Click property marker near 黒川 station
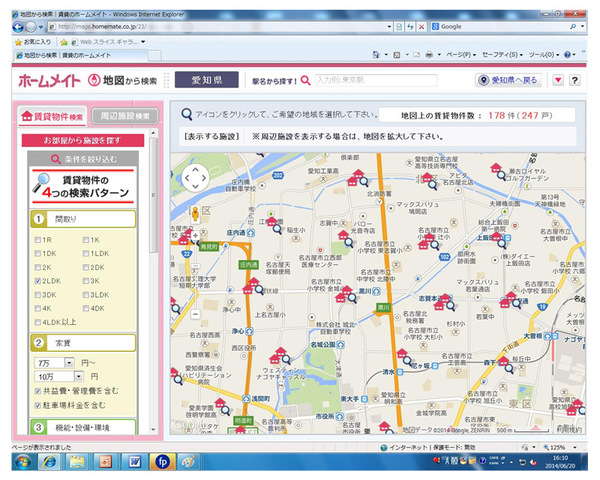 [346, 294]
